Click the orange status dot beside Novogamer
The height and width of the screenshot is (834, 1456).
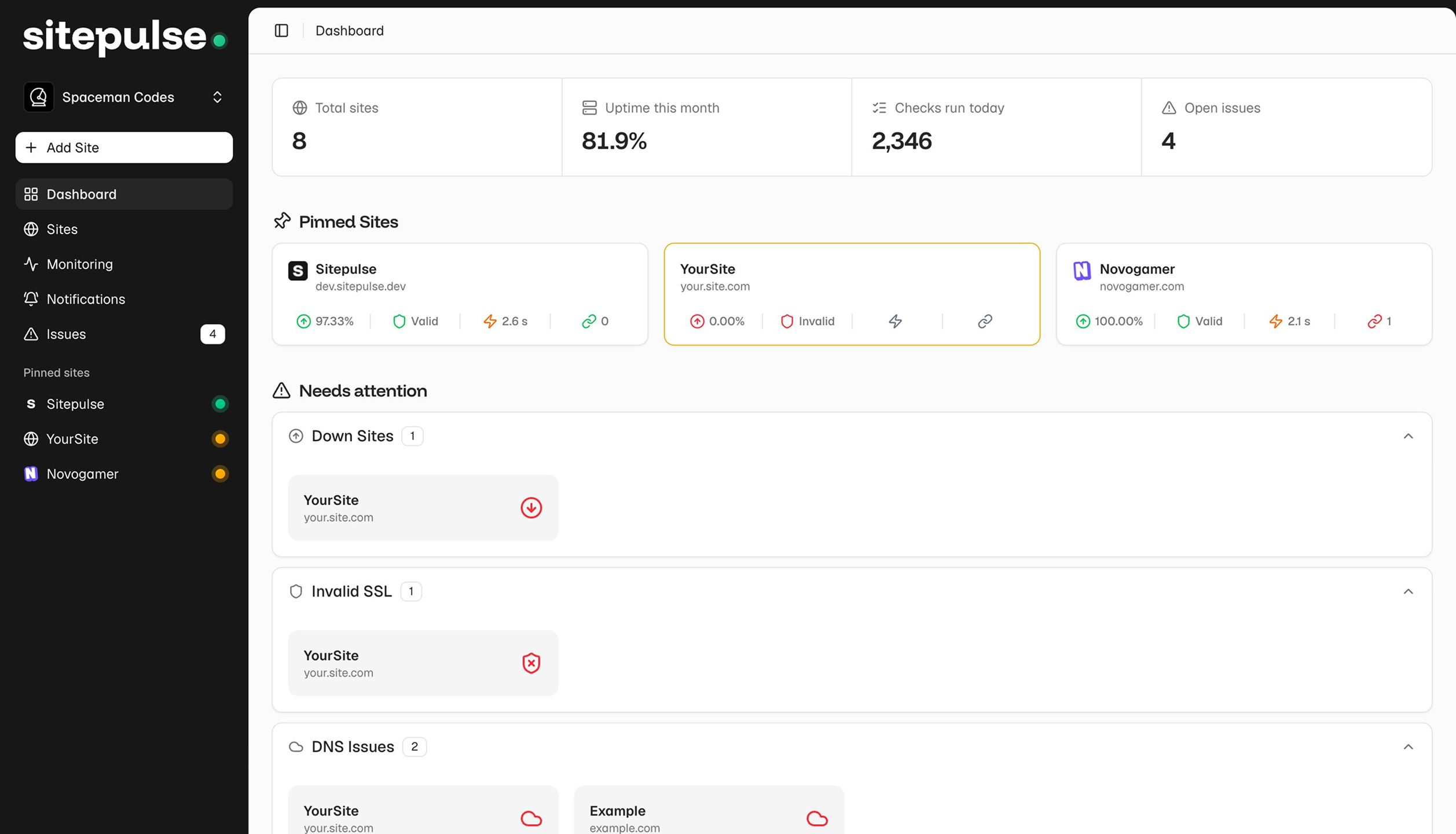pos(220,474)
